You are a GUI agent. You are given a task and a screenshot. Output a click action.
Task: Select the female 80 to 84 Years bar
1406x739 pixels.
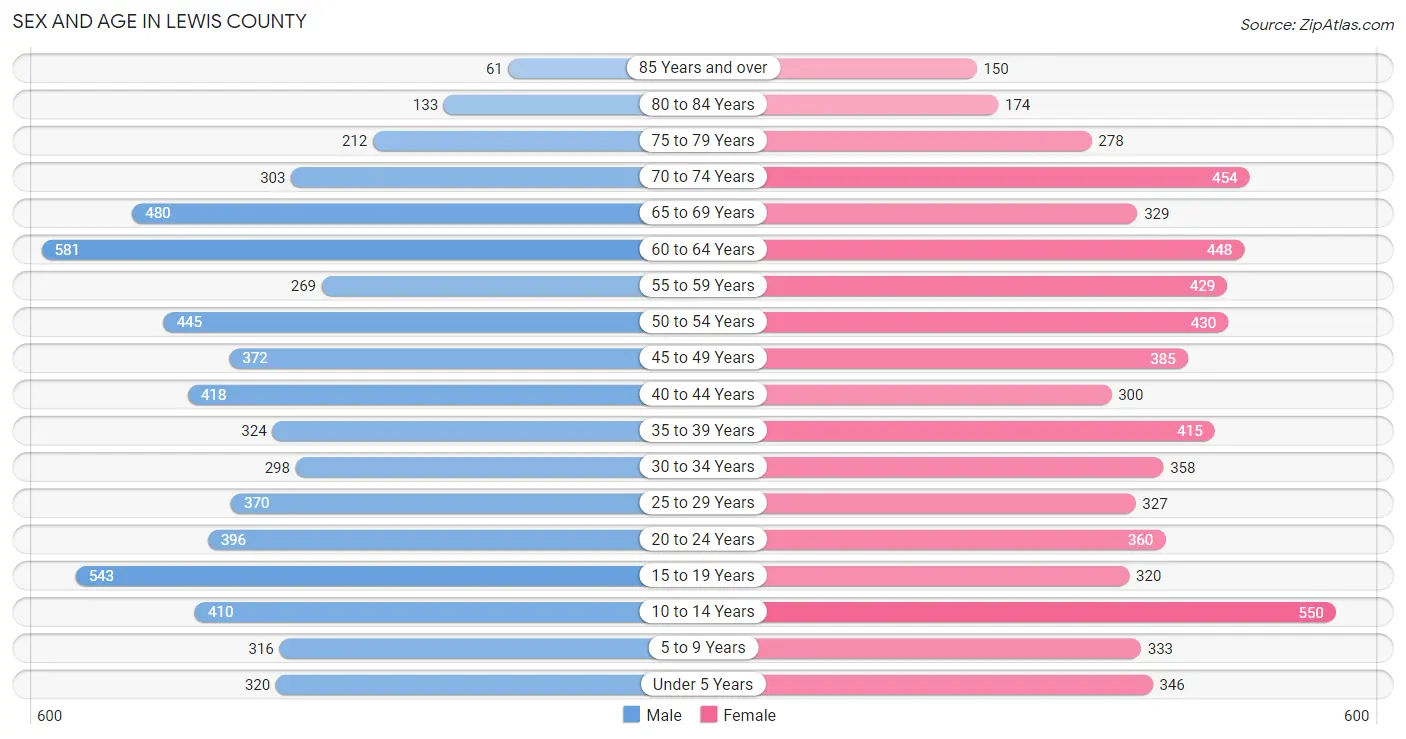click(x=882, y=104)
